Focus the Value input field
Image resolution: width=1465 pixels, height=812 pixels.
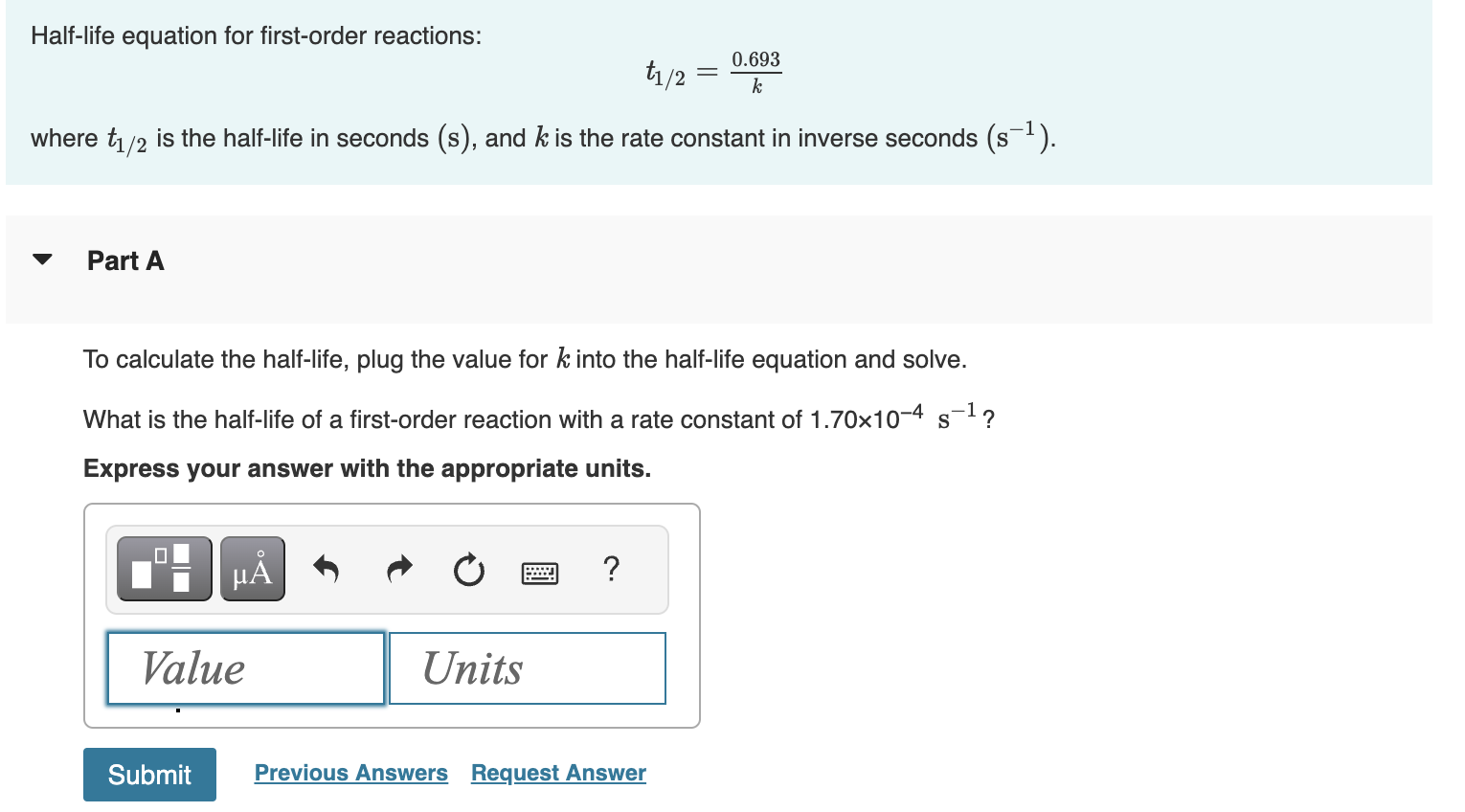click(244, 667)
